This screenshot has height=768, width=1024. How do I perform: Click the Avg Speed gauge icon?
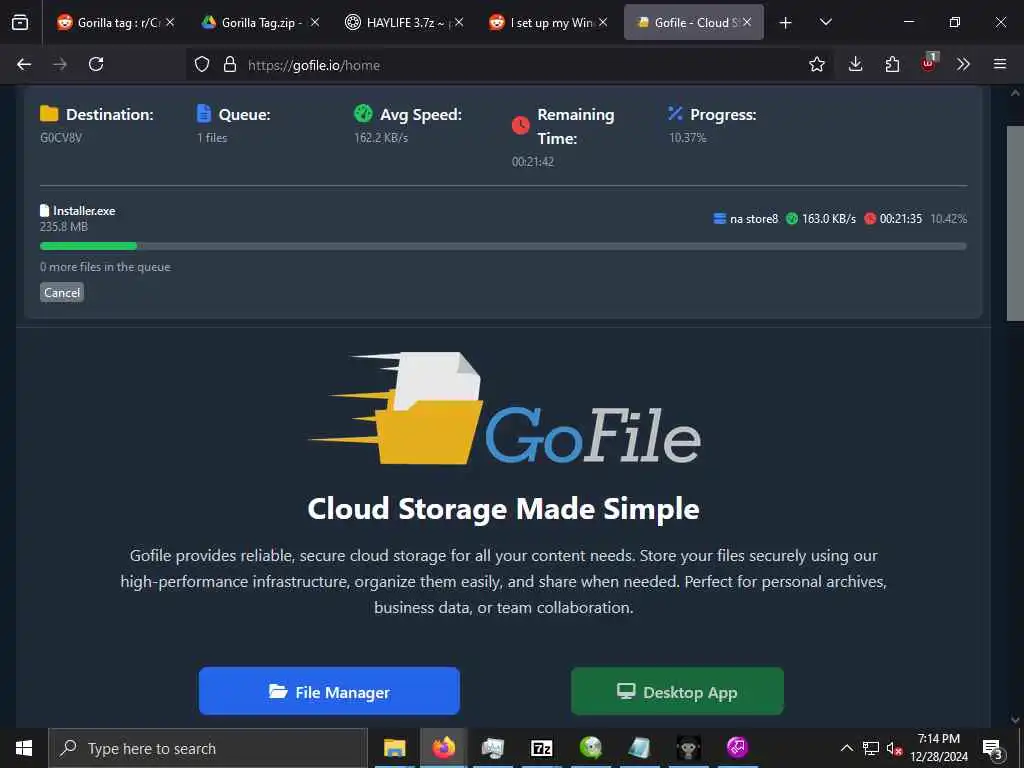(363, 113)
